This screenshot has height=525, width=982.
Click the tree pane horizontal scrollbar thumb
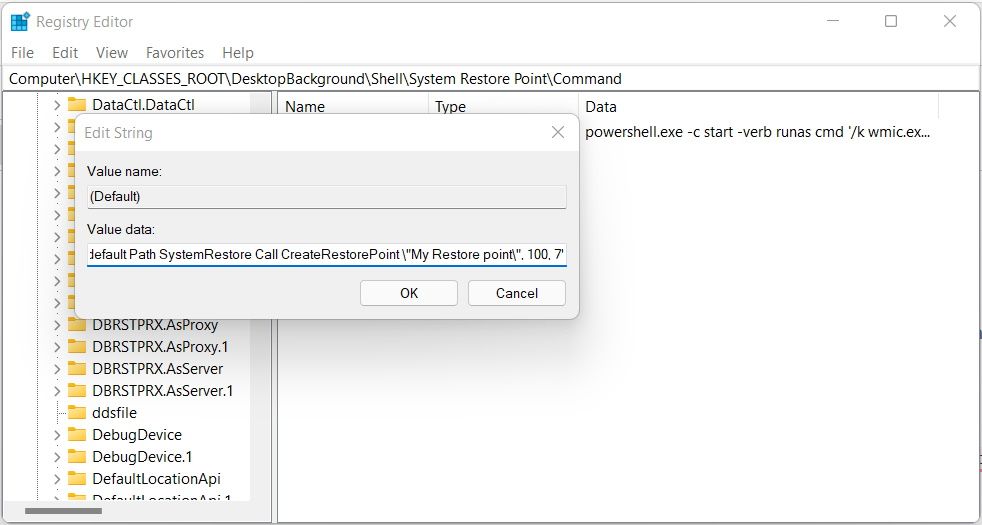pyautogui.click(x=63, y=511)
